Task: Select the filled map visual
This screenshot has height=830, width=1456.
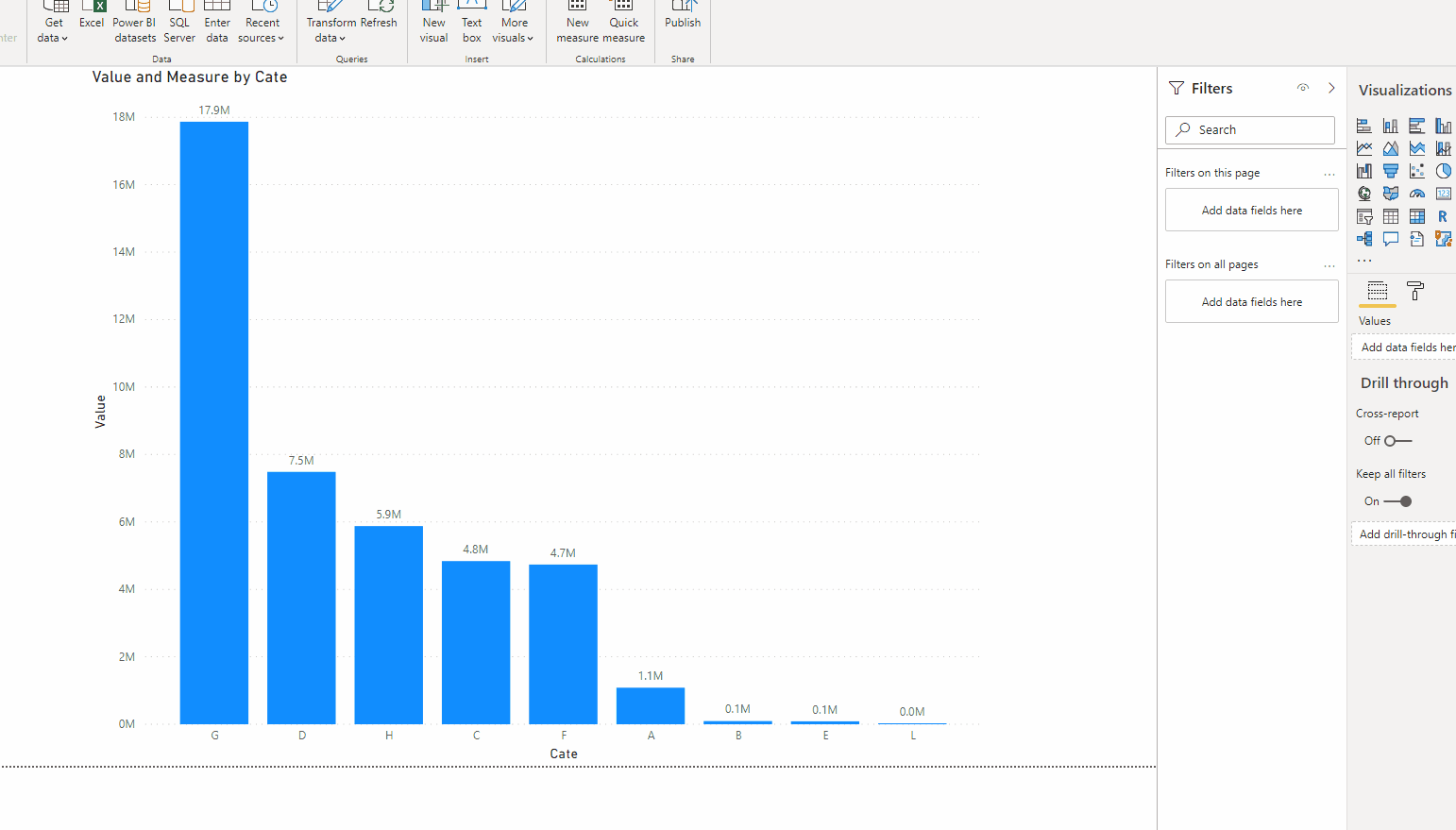Action: [1391, 194]
